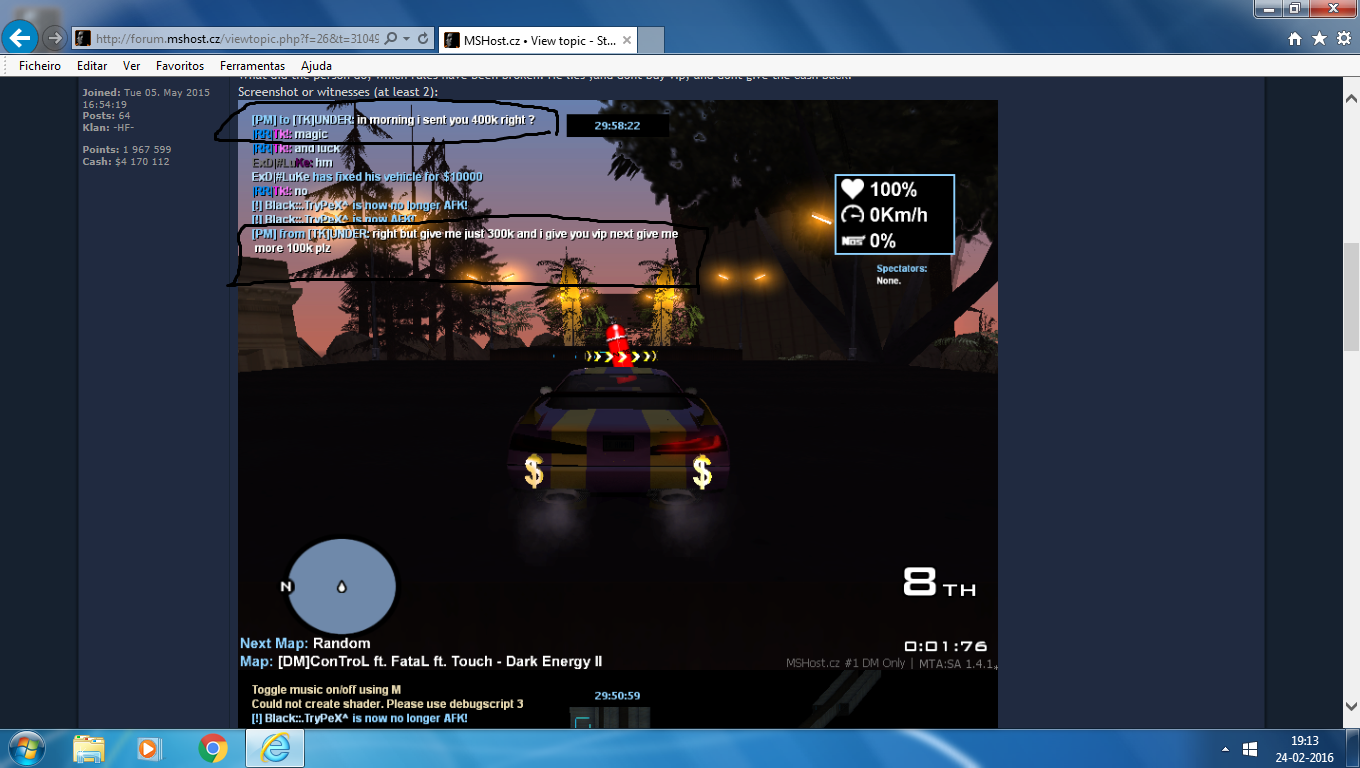Open the clock showing 19:13 24-02-2016
Screen dimensions: 1360x768
[1304, 748]
